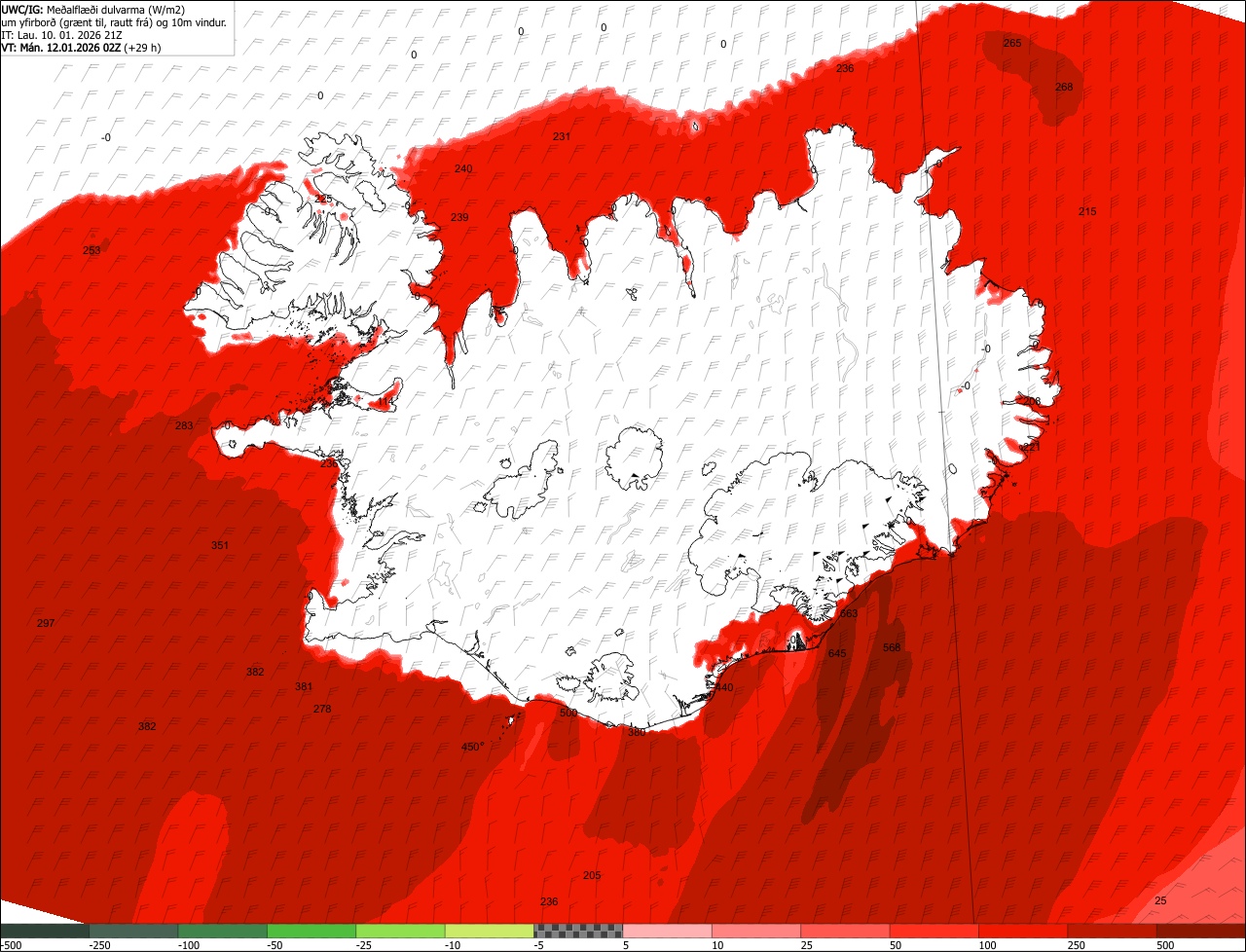
Task: Select the pale pink swatch between 5 and 10
Action: [668, 931]
